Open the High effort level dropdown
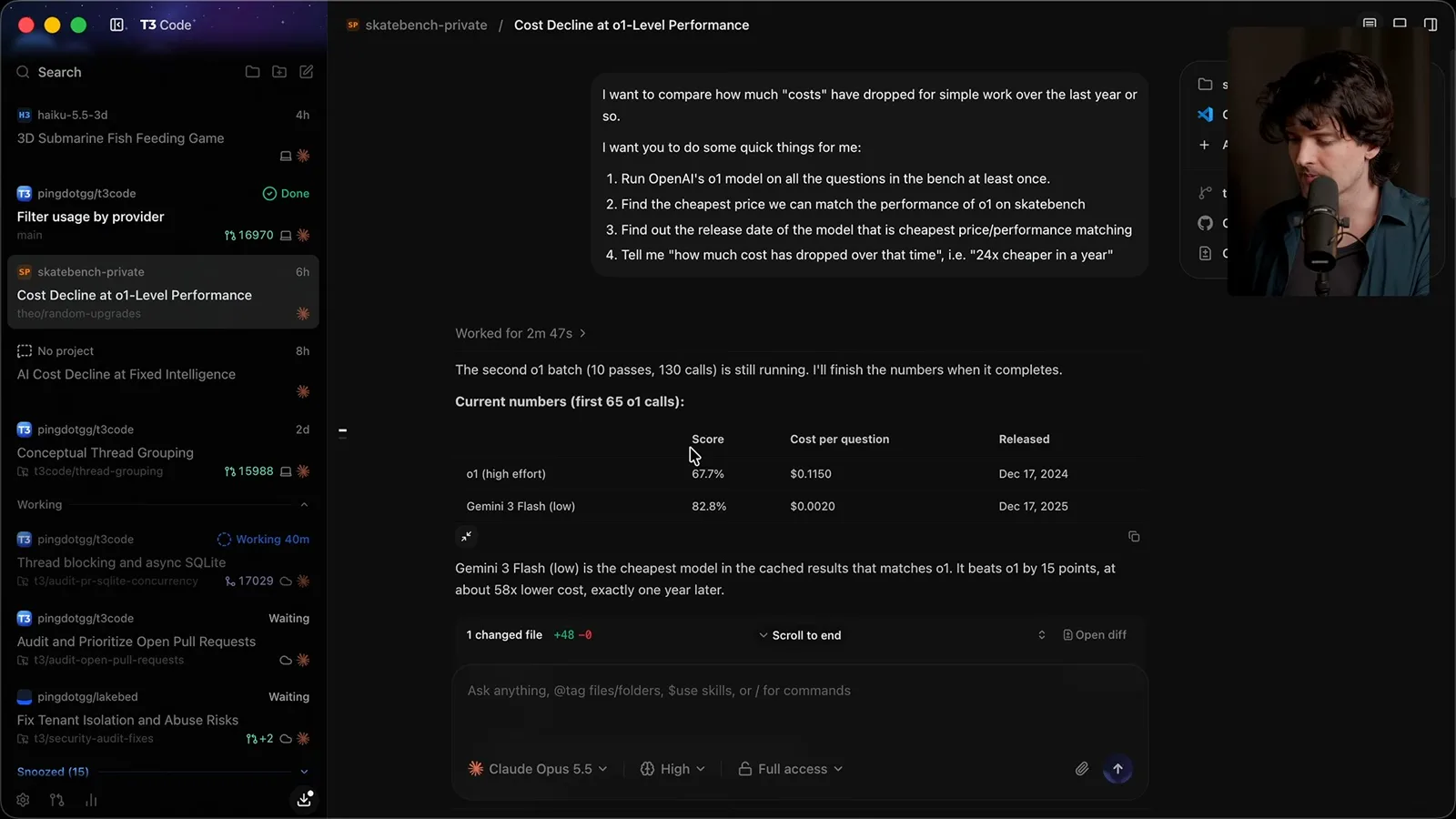Screen dimensions: 1456x819 pyautogui.click(x=672, y=769)
